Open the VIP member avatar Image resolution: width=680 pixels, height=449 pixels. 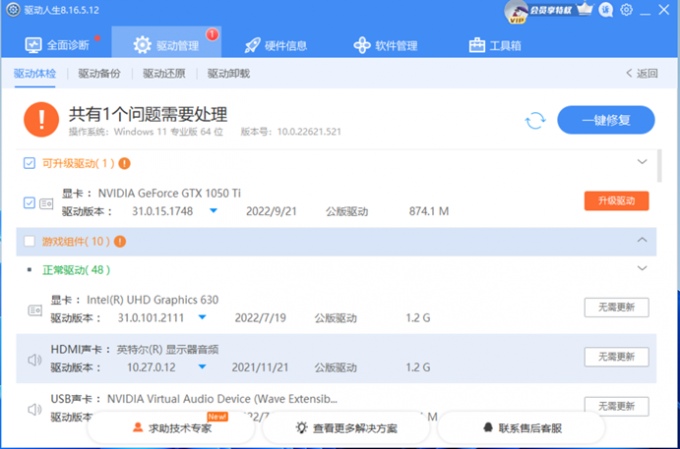(x=516, y=12)
